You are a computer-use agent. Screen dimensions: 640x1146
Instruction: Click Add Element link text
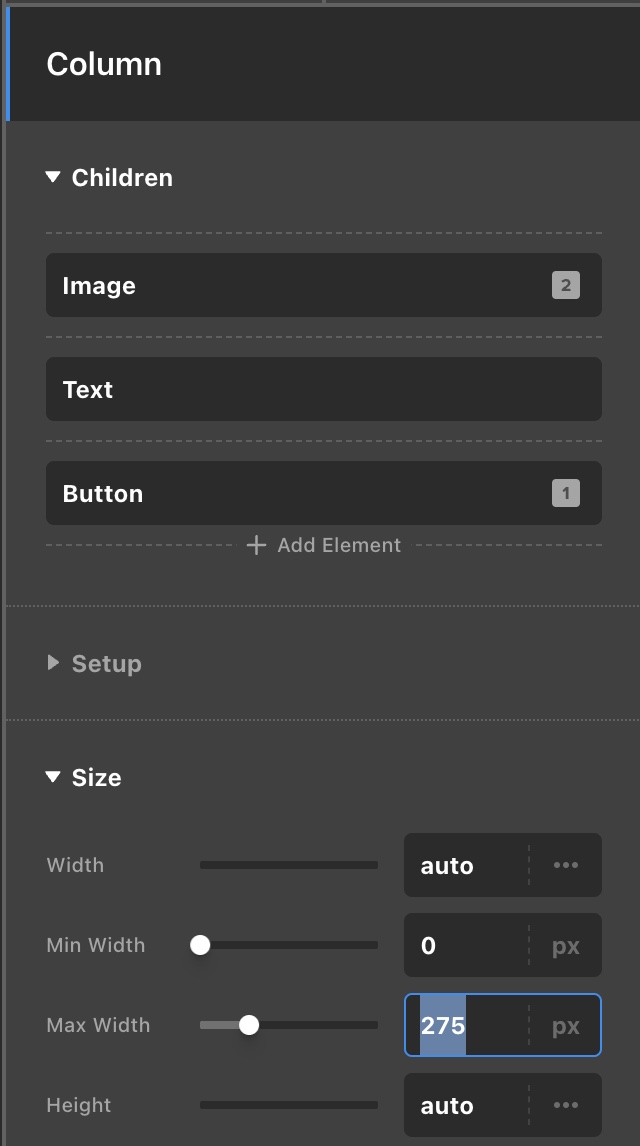click(x=339, y=545)
